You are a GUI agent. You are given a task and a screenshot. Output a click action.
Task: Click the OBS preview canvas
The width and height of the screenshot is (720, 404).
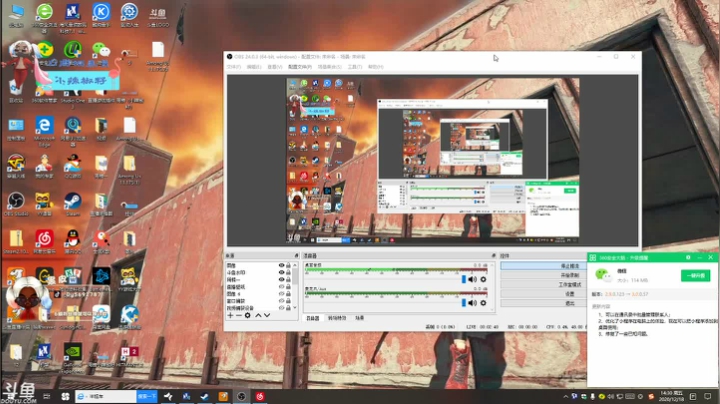(432, 161)
